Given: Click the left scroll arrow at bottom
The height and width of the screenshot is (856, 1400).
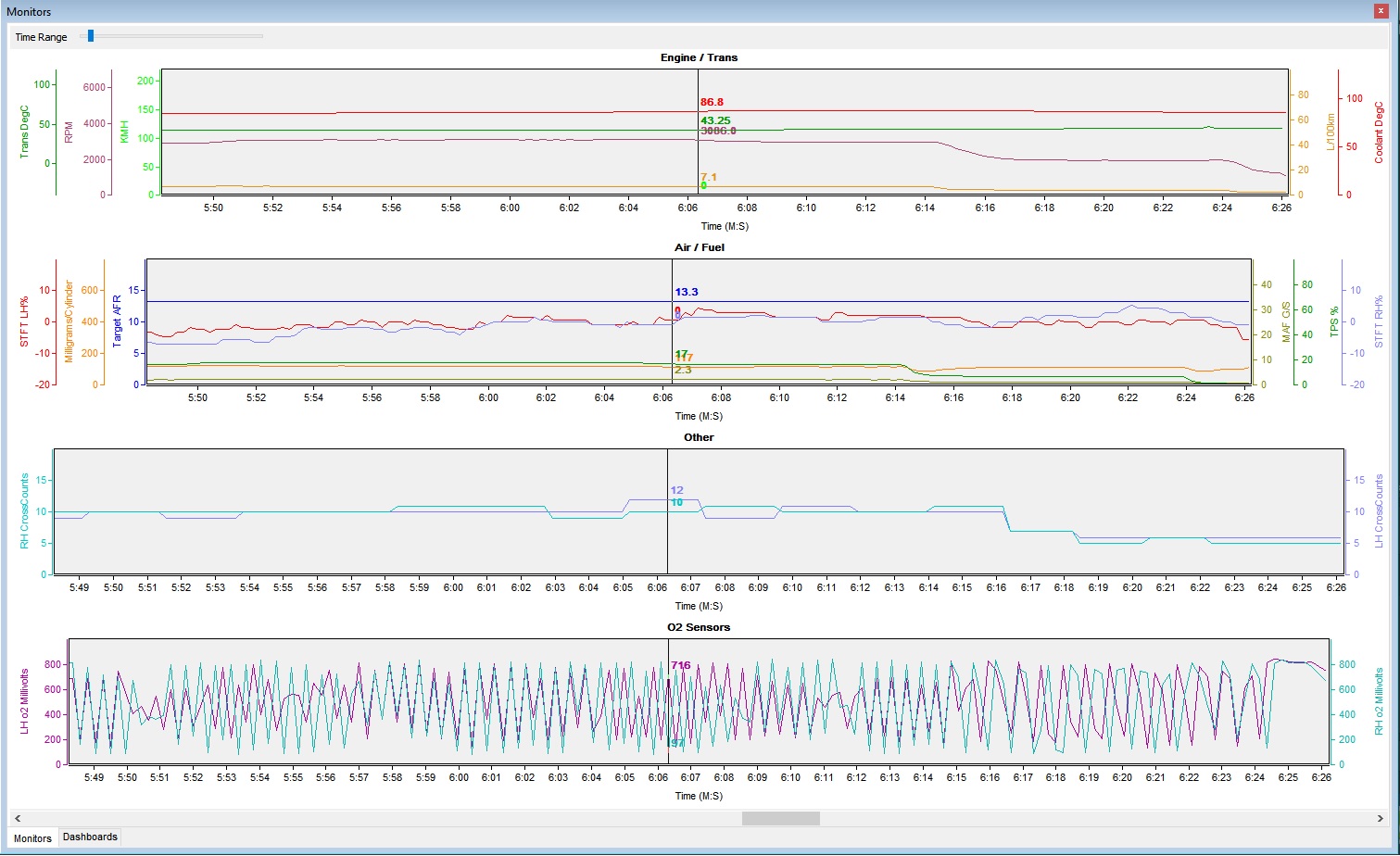Looking at the screenshot, I should pyautogui.click(x=18, y=818).
